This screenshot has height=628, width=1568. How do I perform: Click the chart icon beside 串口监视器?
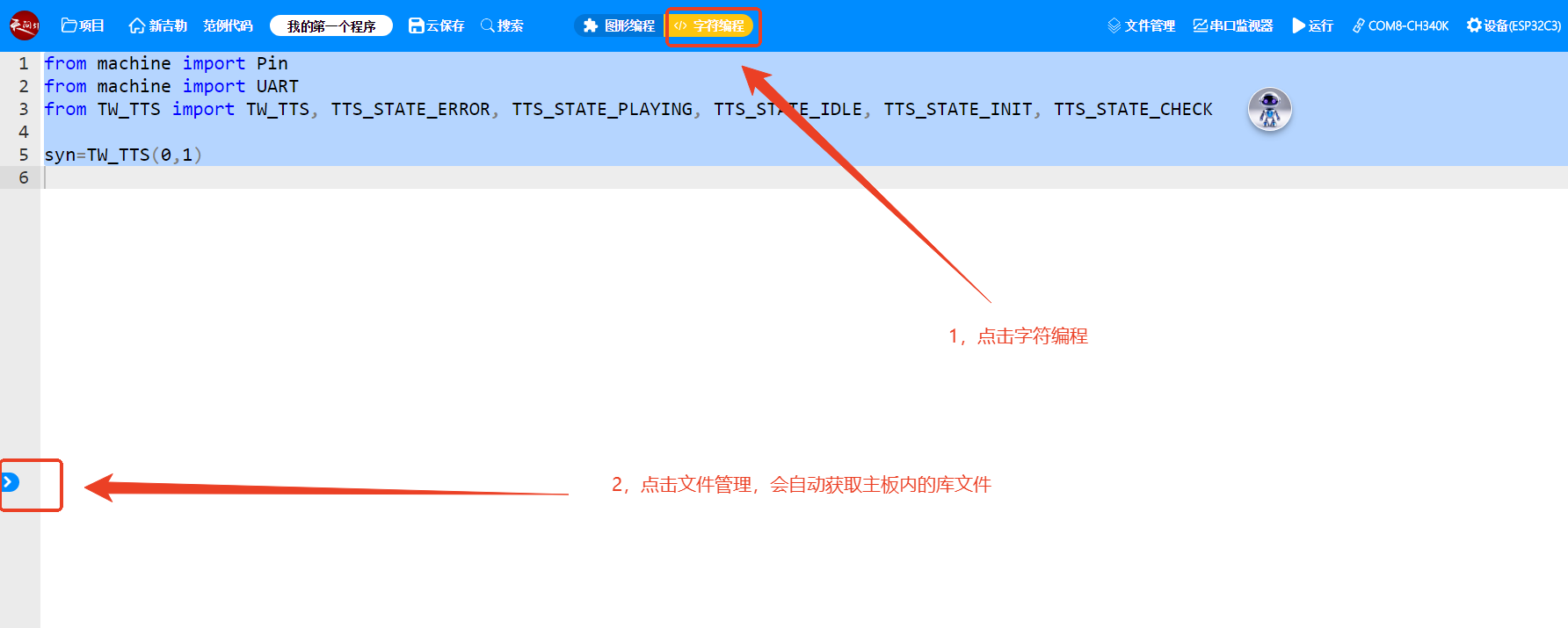pyautogui.click(x=1200, y=25)
